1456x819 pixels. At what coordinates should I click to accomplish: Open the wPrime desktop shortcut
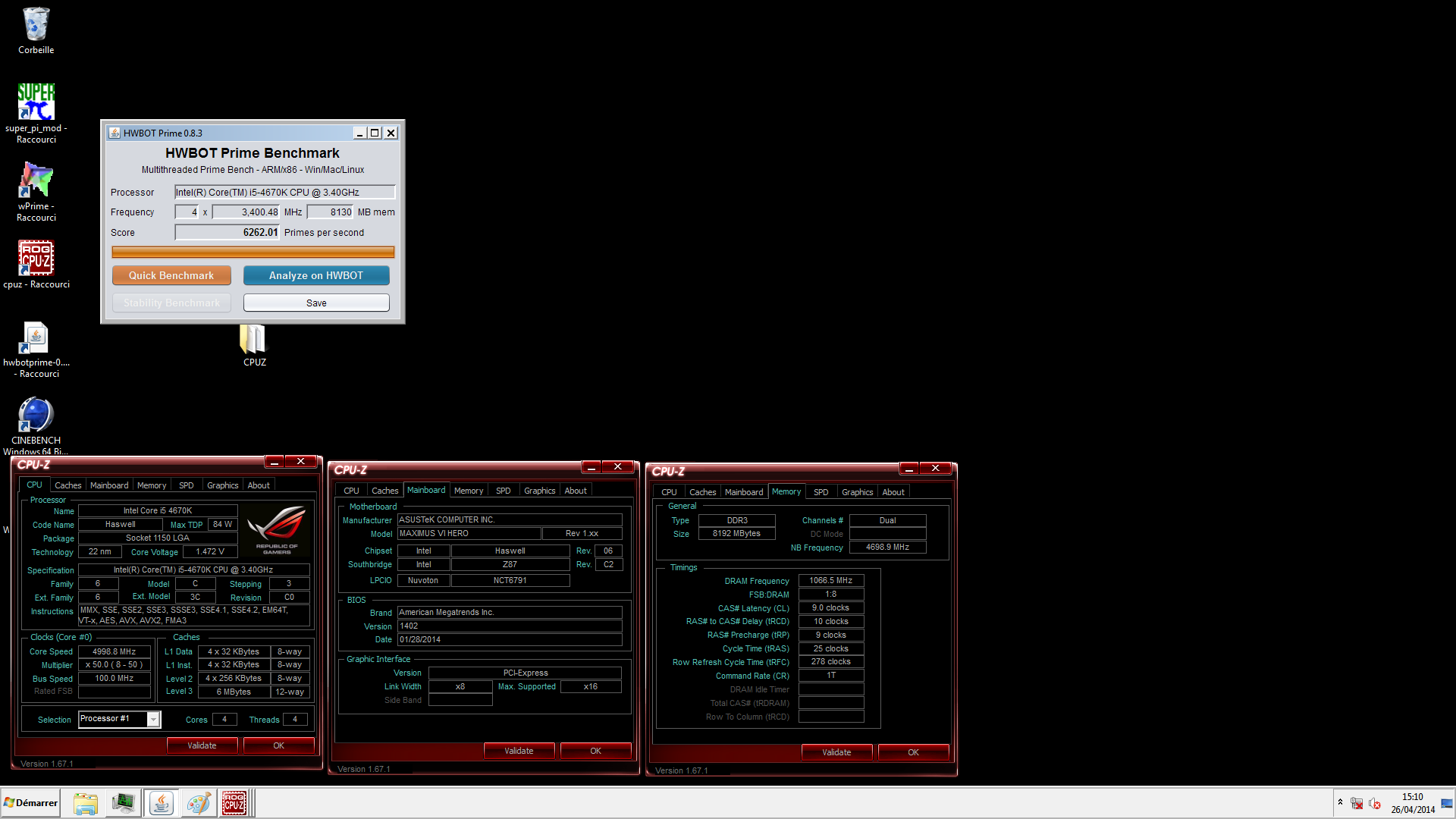coord(36,191)
